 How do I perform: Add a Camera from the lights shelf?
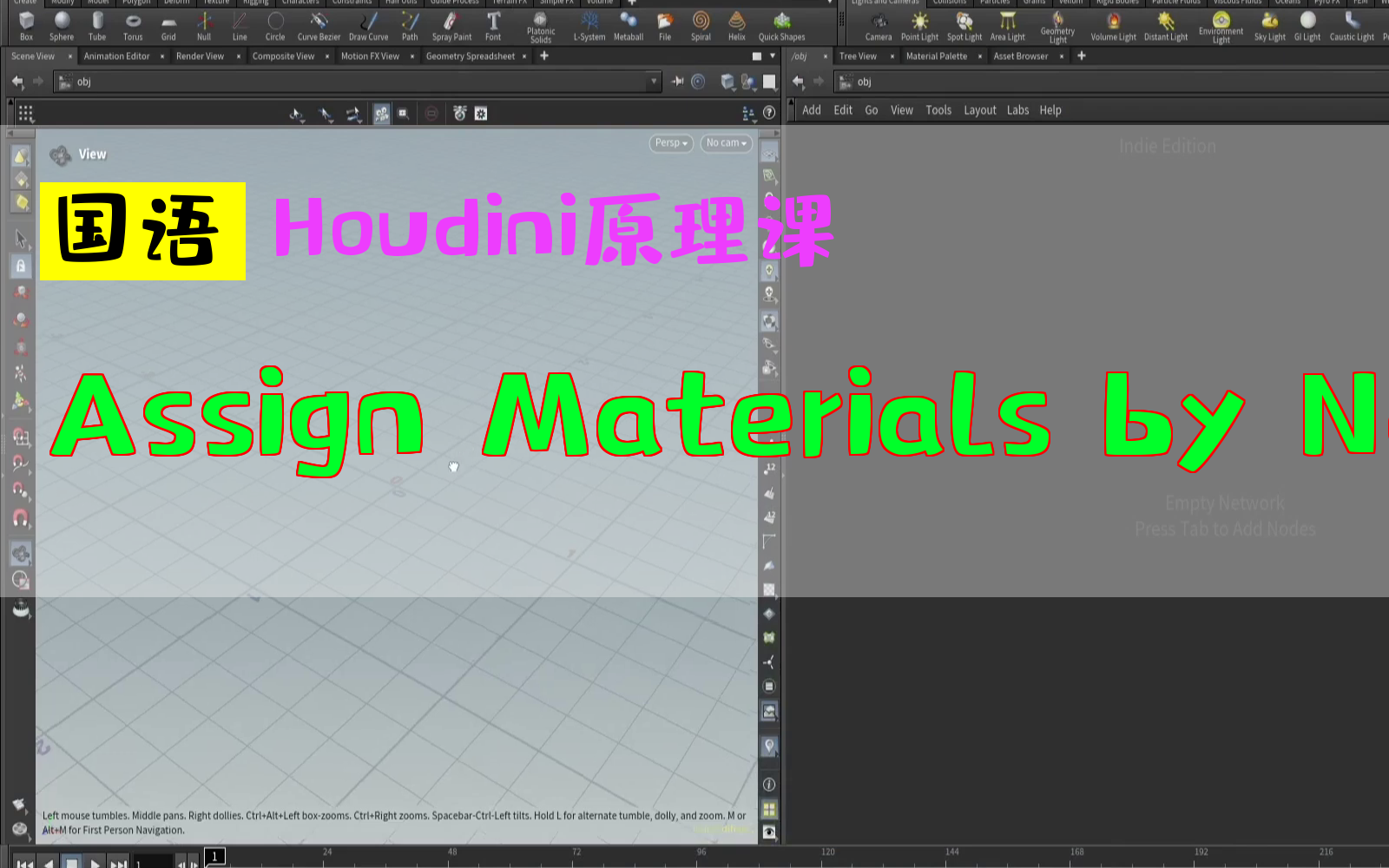pyautogui.click(x=879, y=26)
